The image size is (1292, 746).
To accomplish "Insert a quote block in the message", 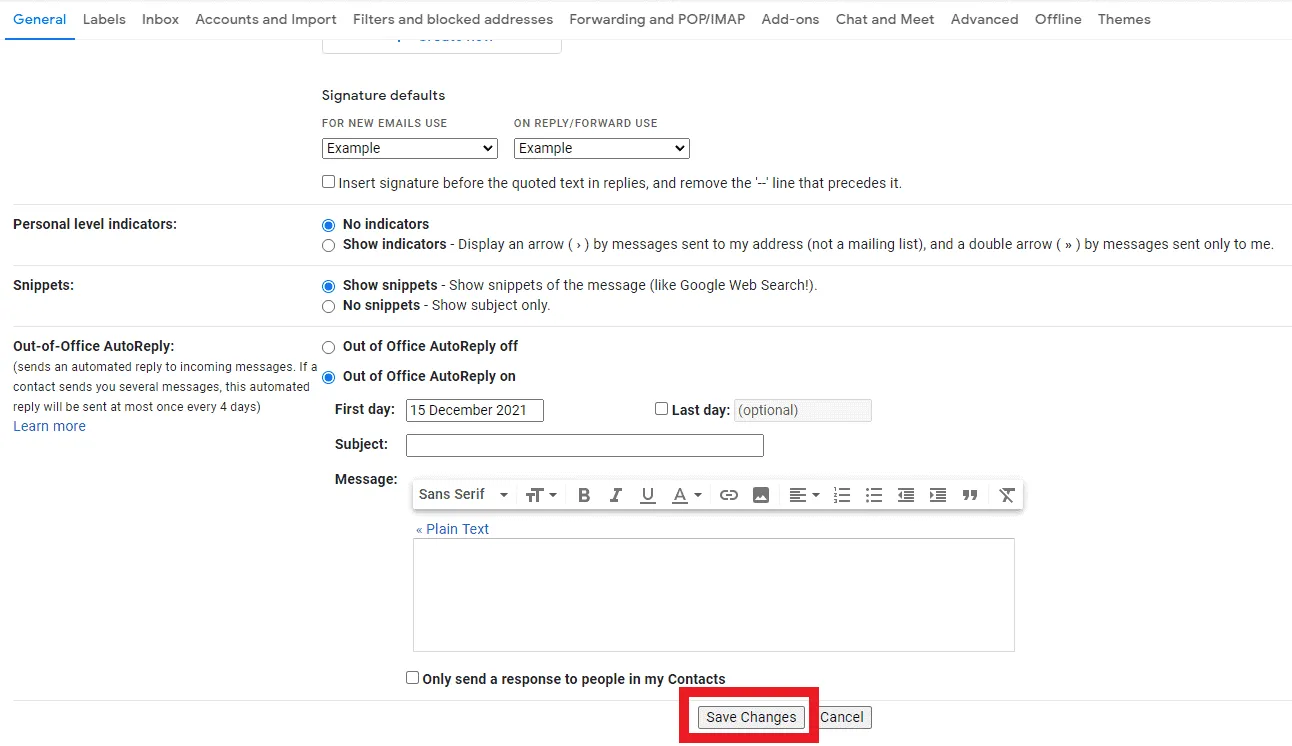I will tap(969, 494).
